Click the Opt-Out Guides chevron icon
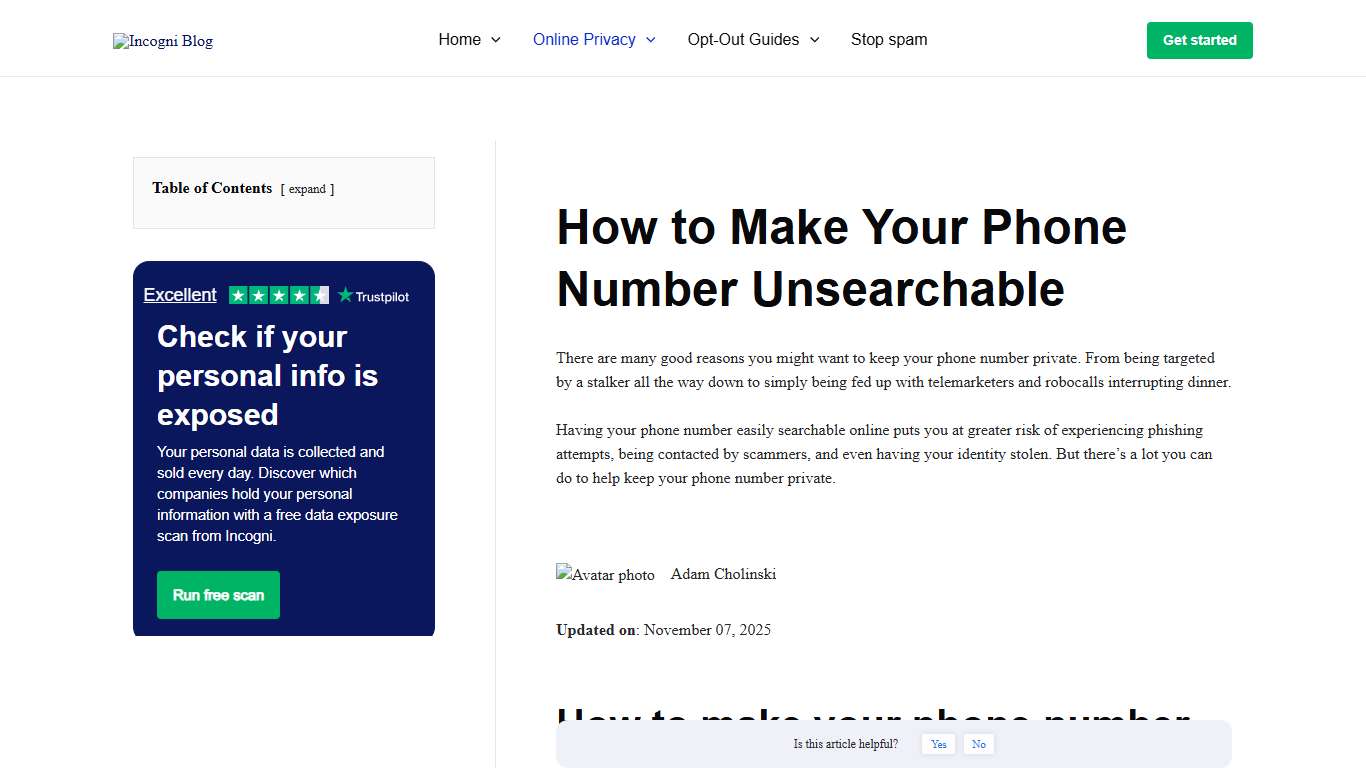 [816, 40]
